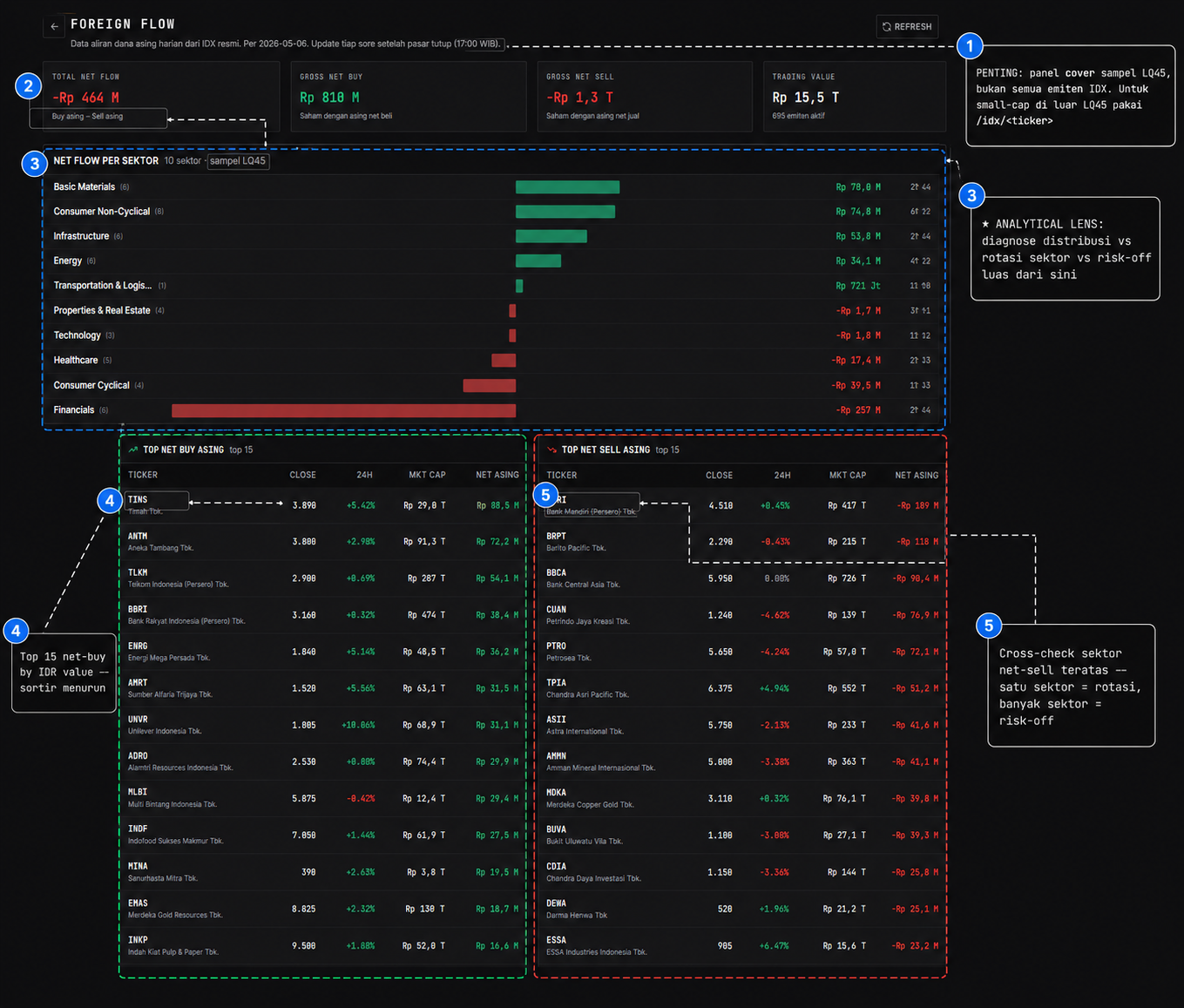Screen dimensions: 1184x1008
Task: Open PTRO Petrosea ticker row
Action: click(x=741, y=652)
